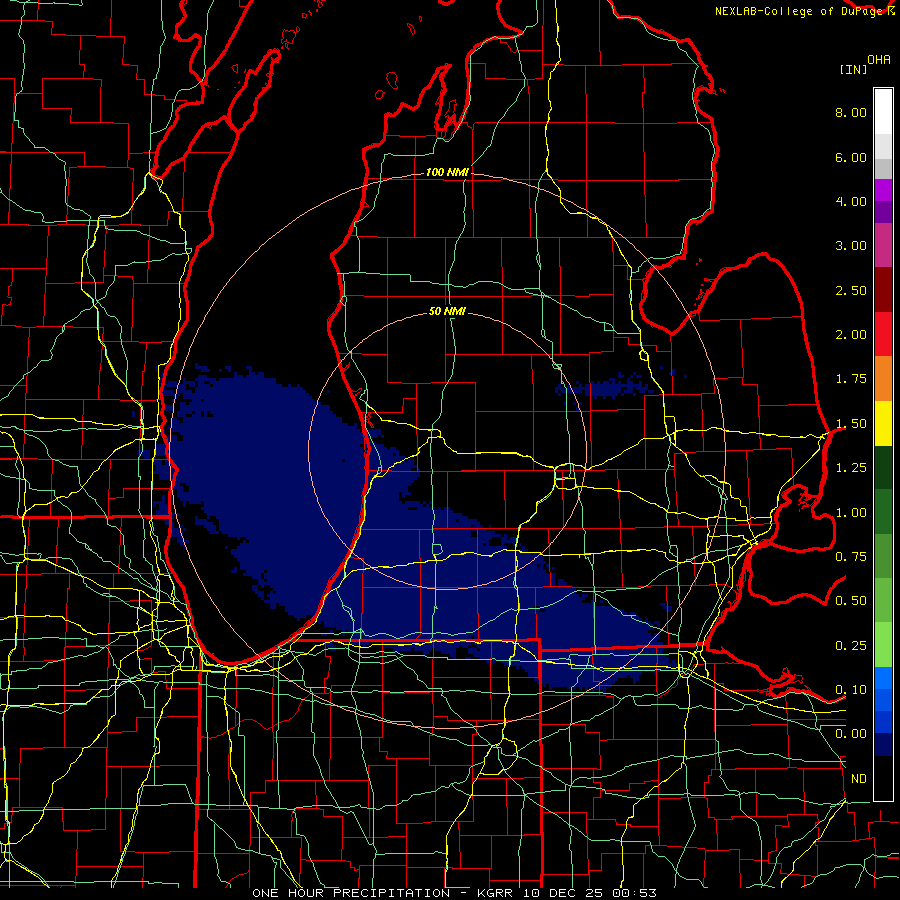The width and height of the screenshot is (900, 900).
Task: Click the '0.10' legend value
Action: pyautogui.click(x=851, y=690)
